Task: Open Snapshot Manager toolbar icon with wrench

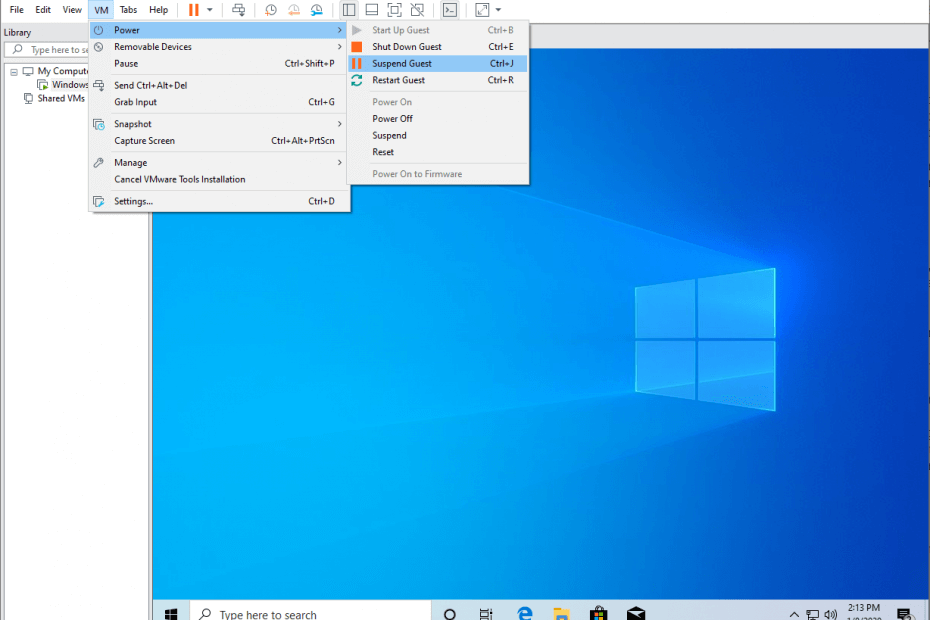Action: (317, 10)
